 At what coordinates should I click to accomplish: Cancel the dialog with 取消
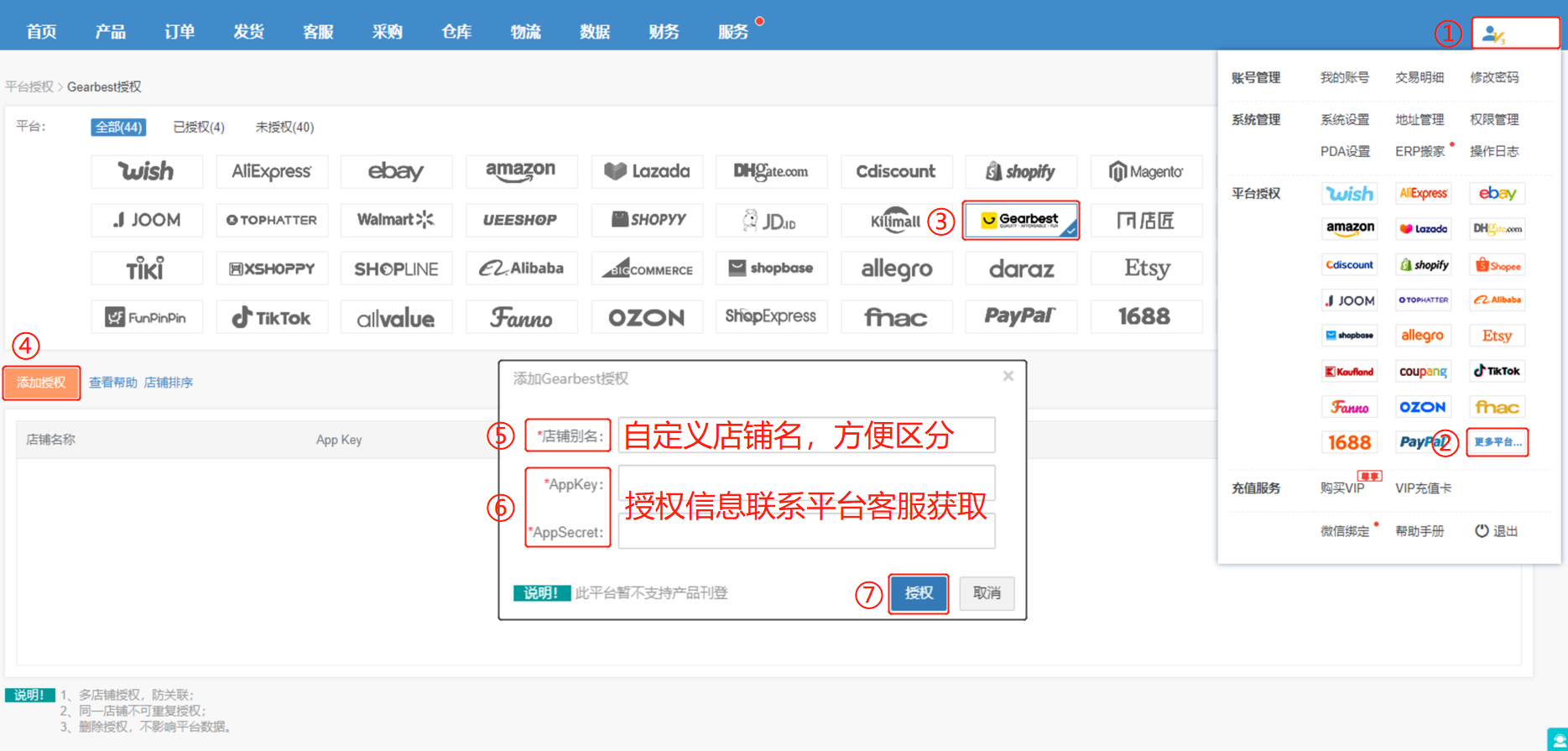coord(987,593)
